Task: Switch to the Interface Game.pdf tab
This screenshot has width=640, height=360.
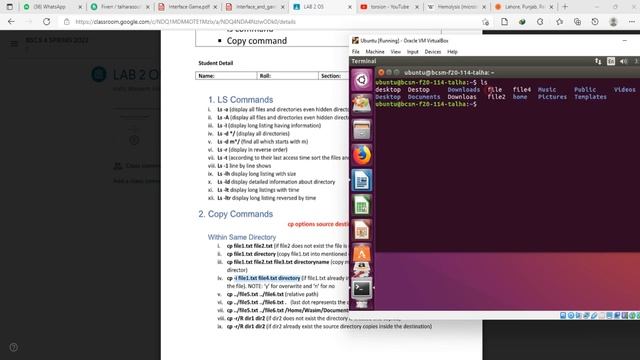Action: point(187,7)
